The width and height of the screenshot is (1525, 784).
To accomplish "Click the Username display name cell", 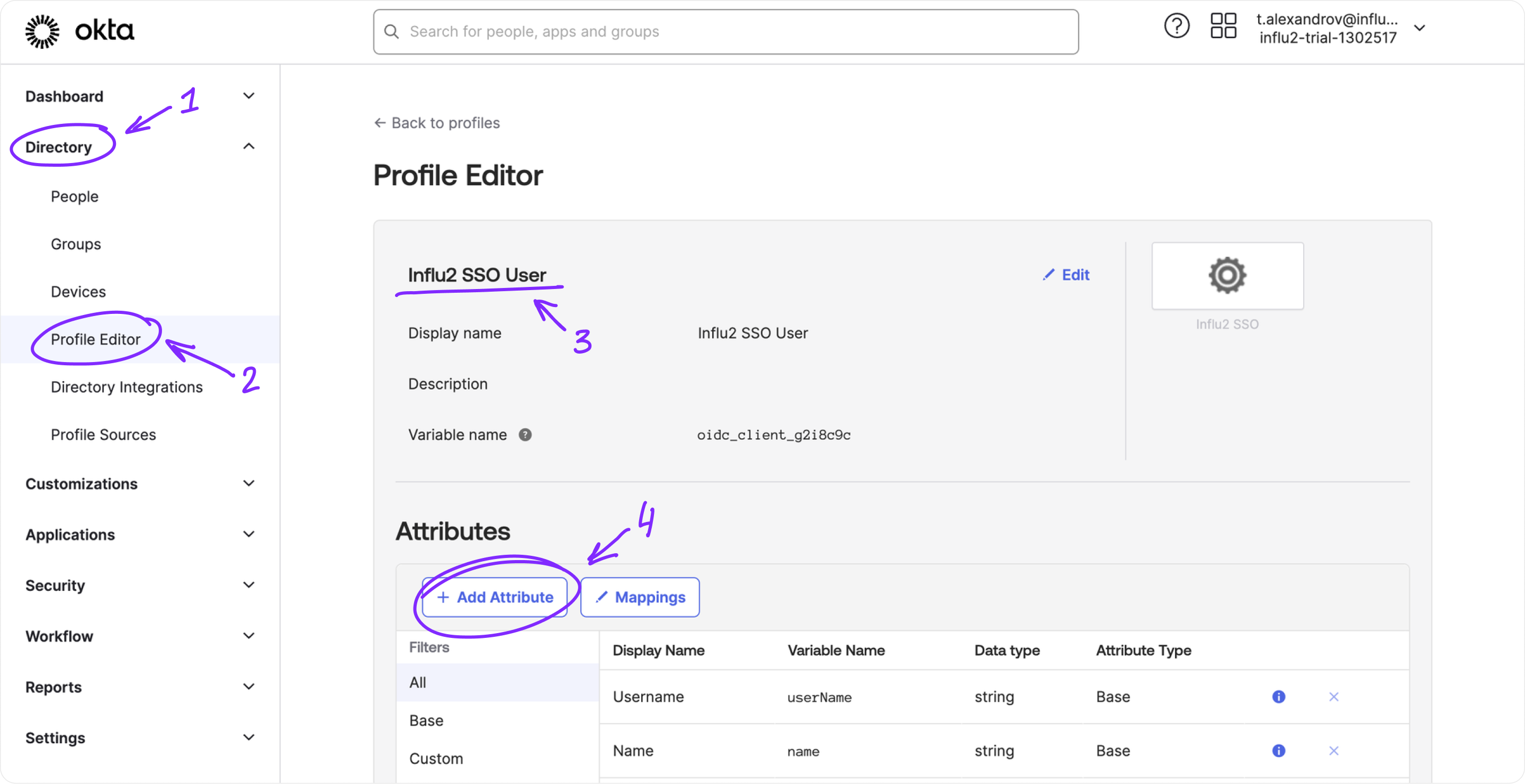I will click(648, 697).
